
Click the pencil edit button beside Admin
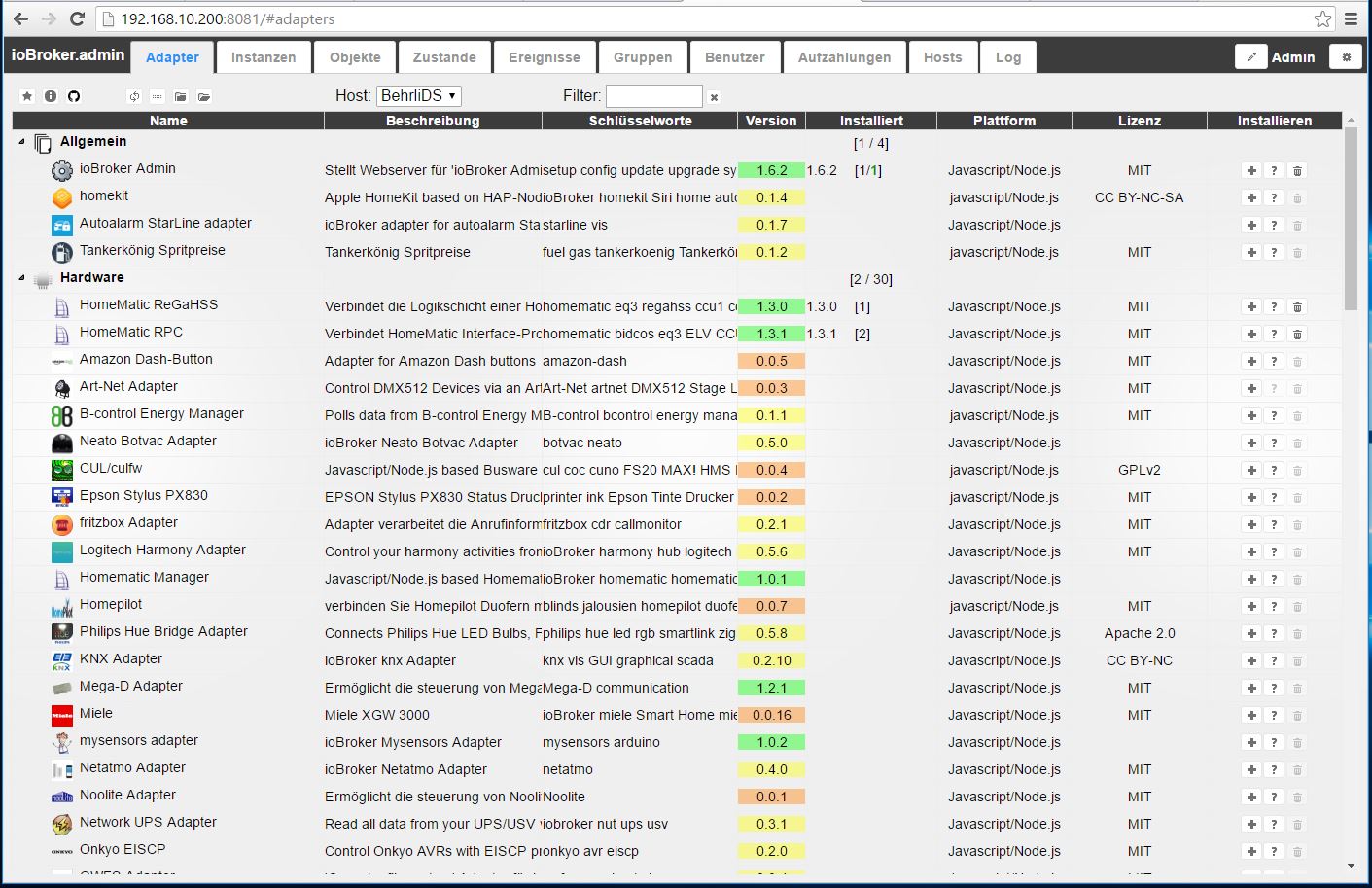[1251, 56]
